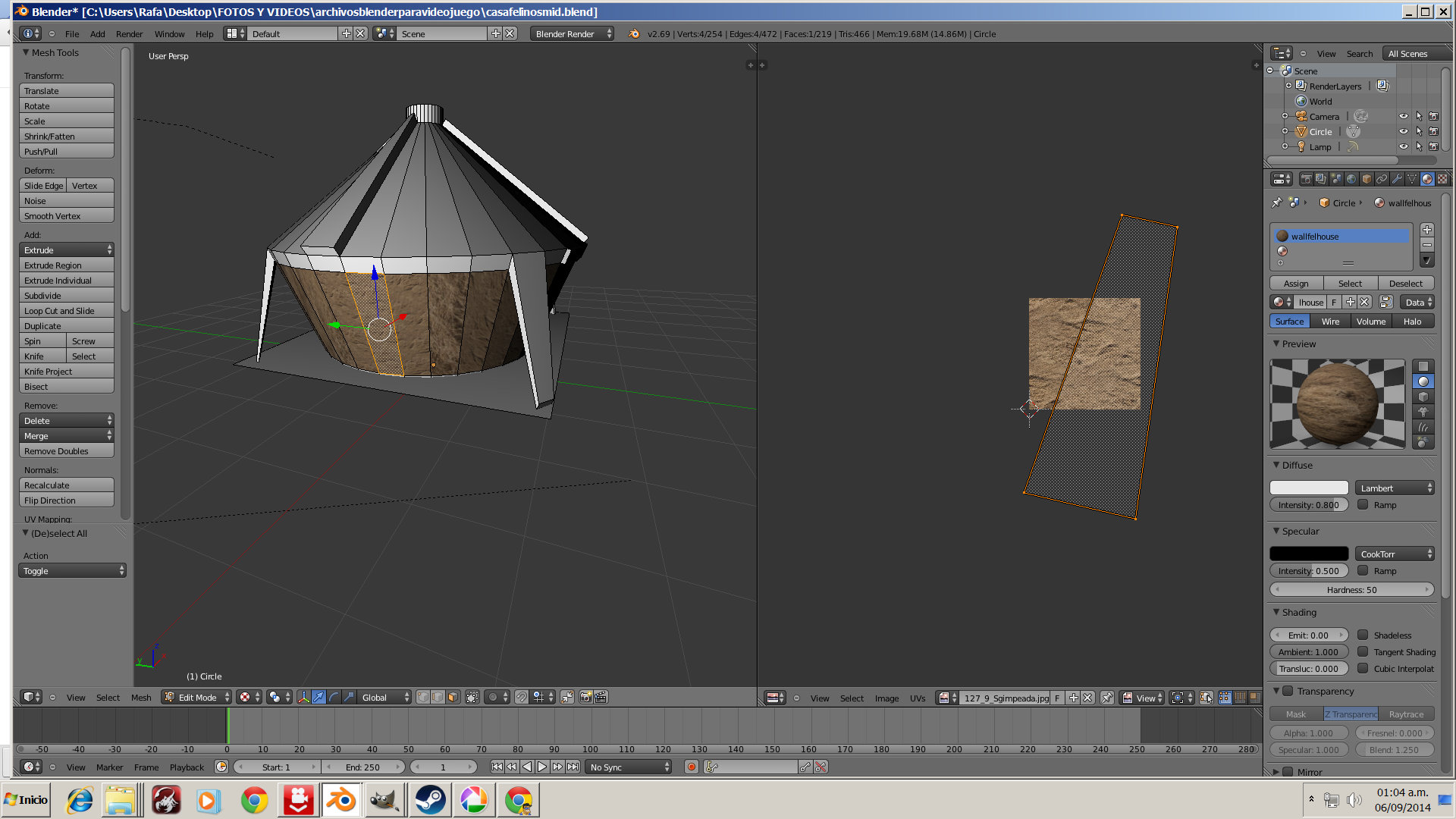Viewport: 1456px width, 819px height.
Task: Select face select mode cube icon
Action: (x=453, y=697)
